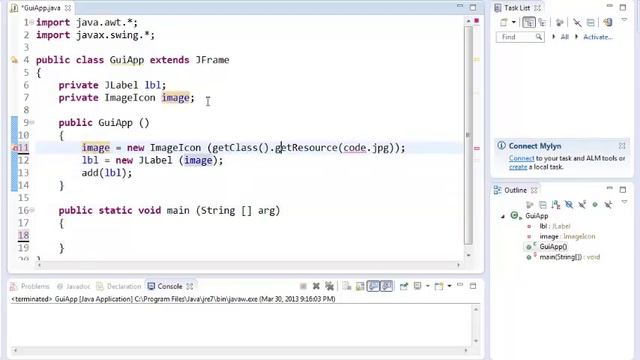Click the error marker on line 11
The image size is (640, 360).
[14, 148]
